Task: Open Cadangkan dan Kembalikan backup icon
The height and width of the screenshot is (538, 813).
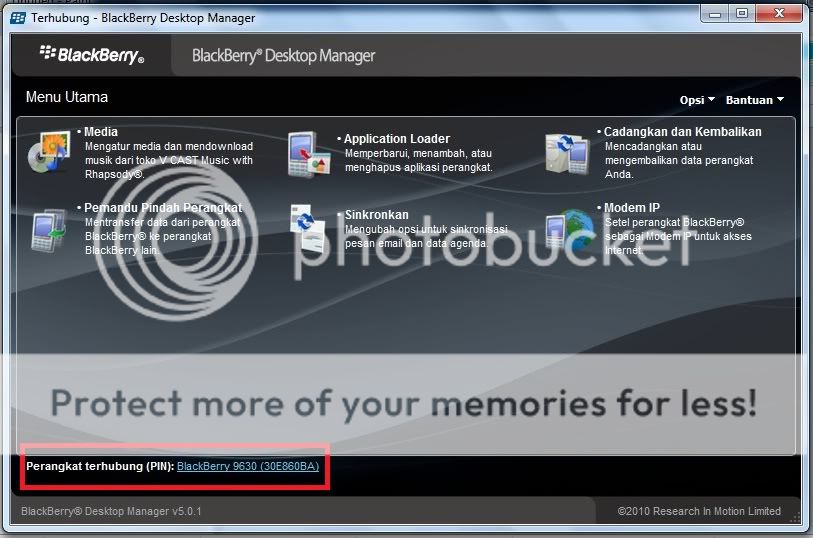Action: pos(567,153)
